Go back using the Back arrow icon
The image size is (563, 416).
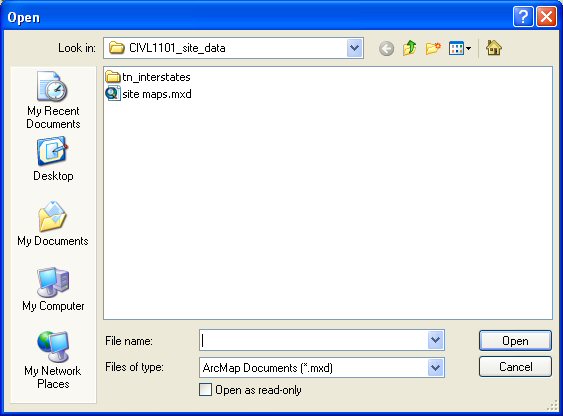coord(386,48)
